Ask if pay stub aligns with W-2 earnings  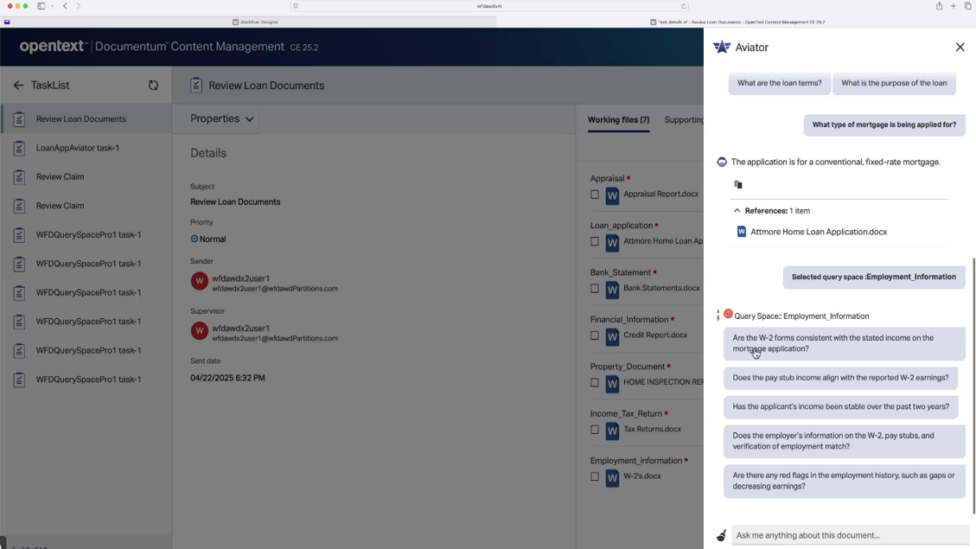click(x=840, y=378)
